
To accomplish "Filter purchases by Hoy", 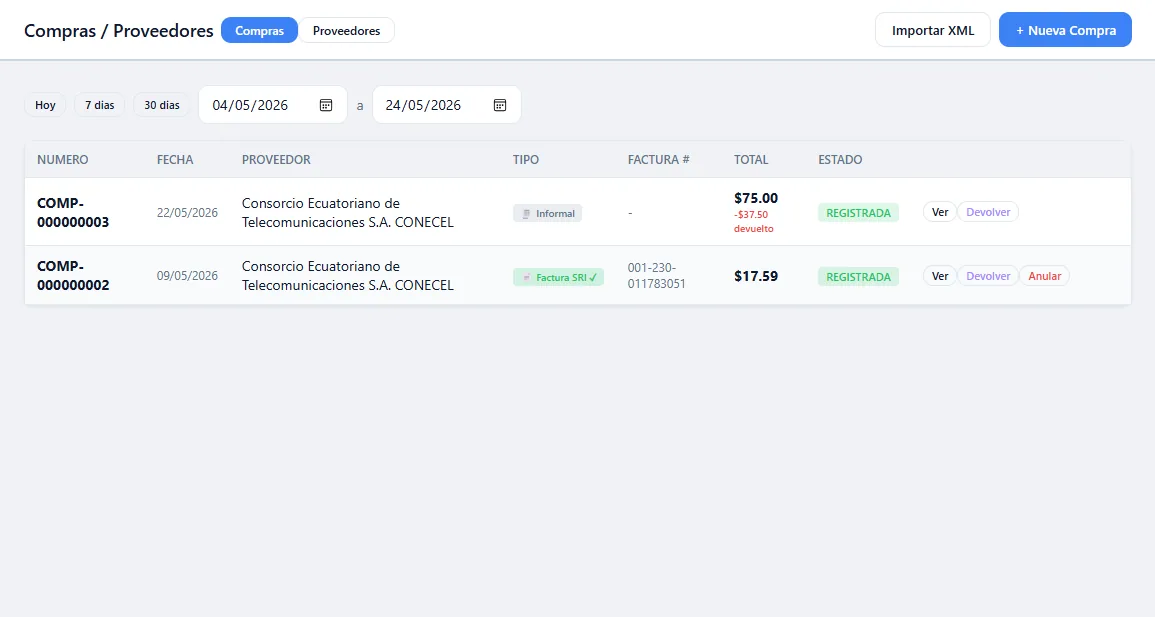I will coord(45,105).
